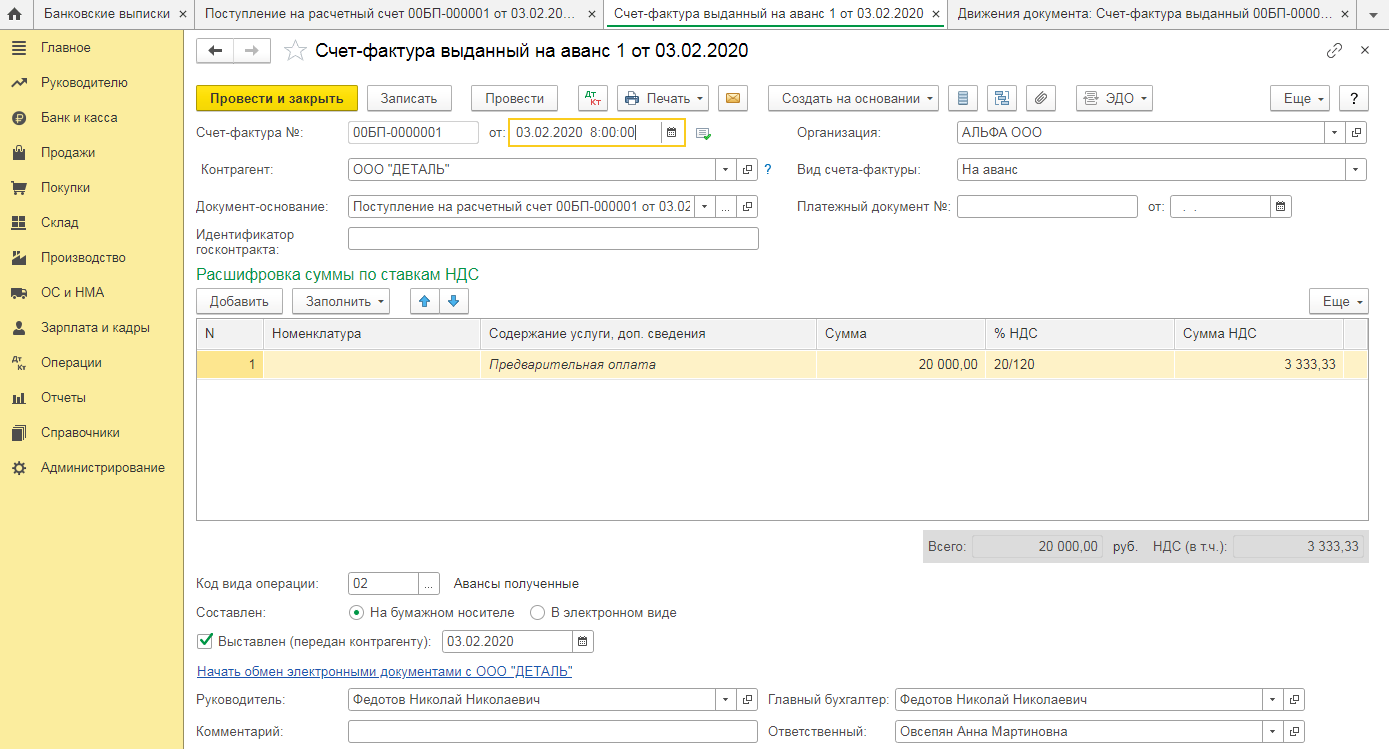Move row down with blue arrow
The image size is (1389, 749).
point(453,301)
